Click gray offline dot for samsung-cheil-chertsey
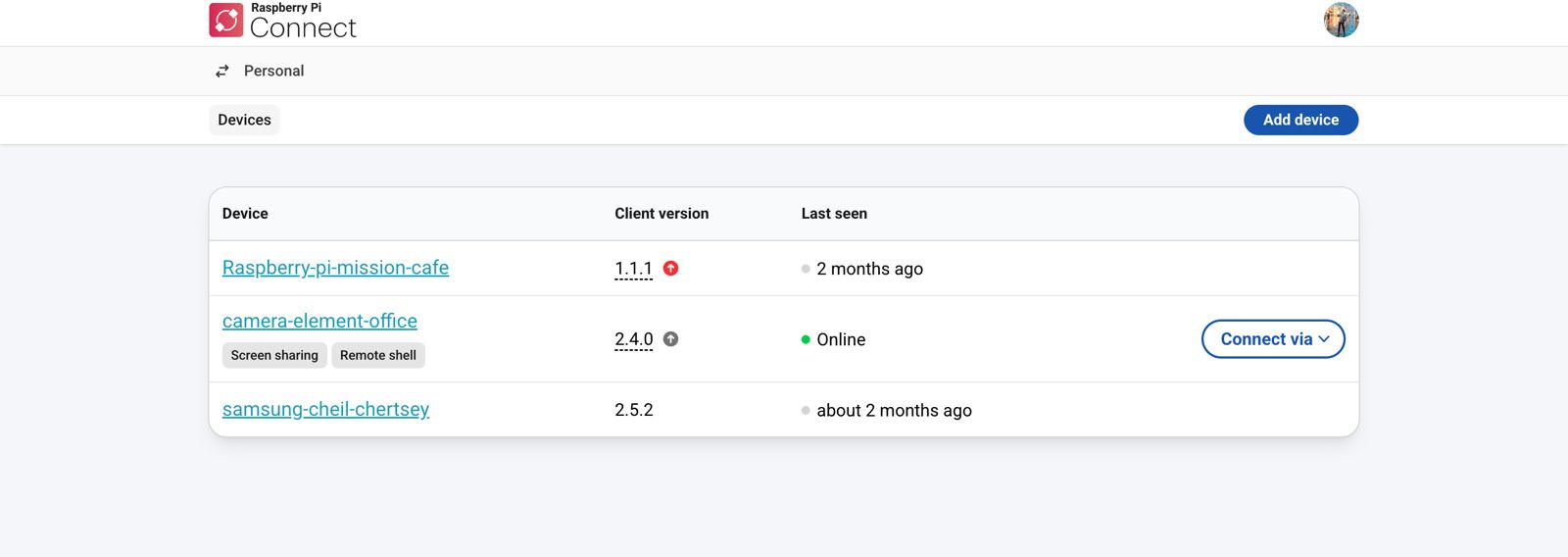1568x557 pixels. tap(806, 410)
